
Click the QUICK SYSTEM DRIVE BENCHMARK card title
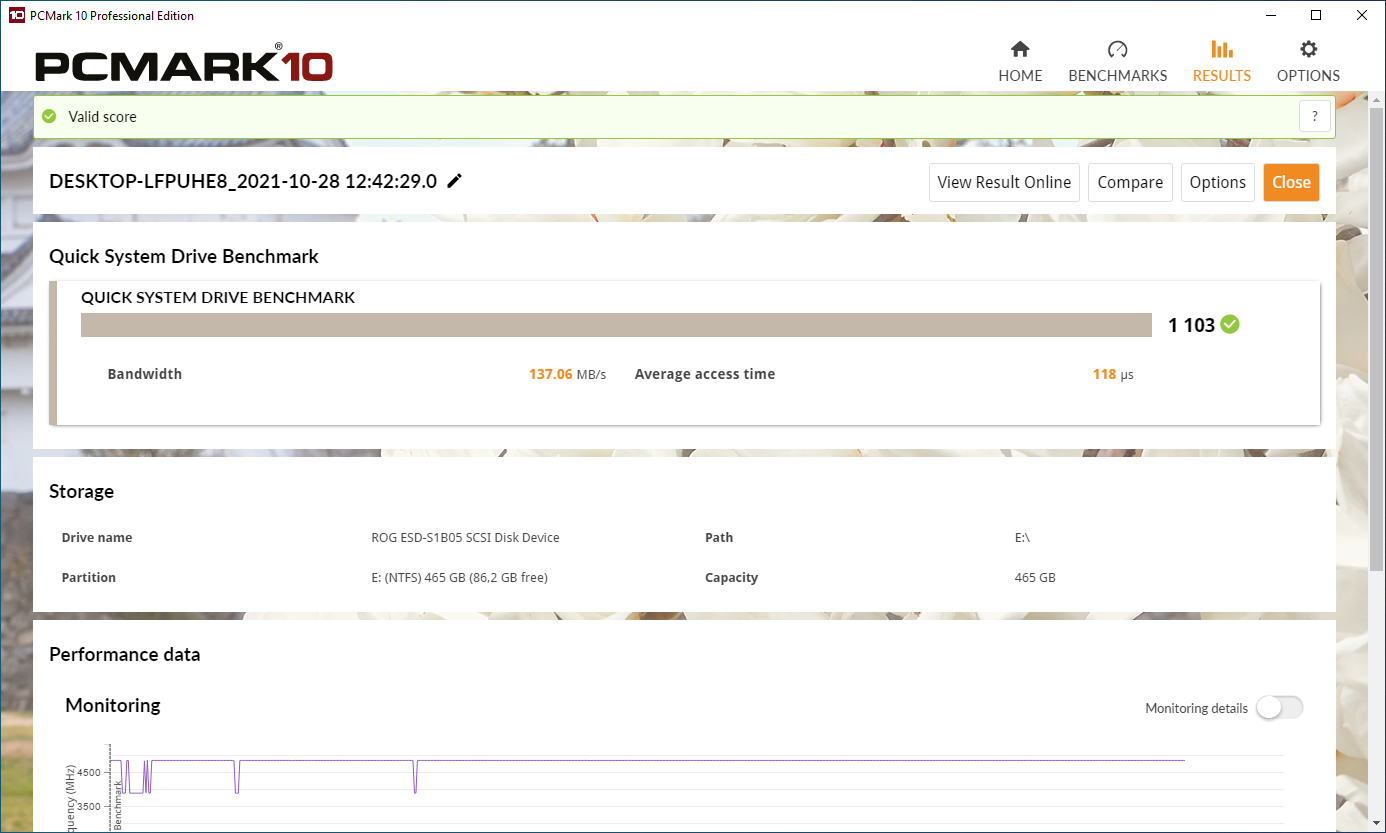218,297
